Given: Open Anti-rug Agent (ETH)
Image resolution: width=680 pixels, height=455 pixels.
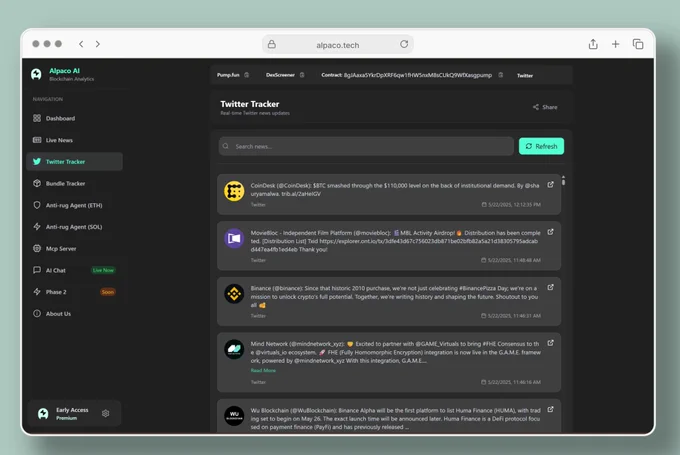Looking at the screenshot, I should click(x=74, y=205).
